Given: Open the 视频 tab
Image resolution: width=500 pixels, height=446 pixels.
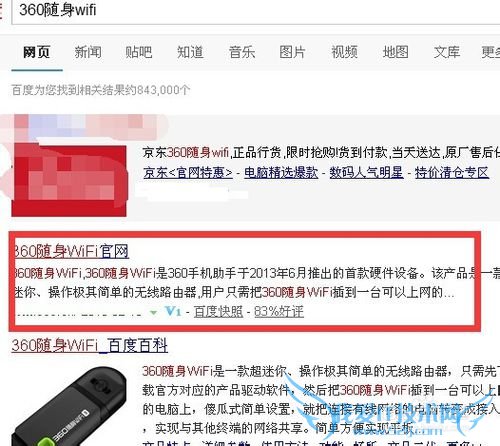Looking at the screenshot, I should 344,52.
